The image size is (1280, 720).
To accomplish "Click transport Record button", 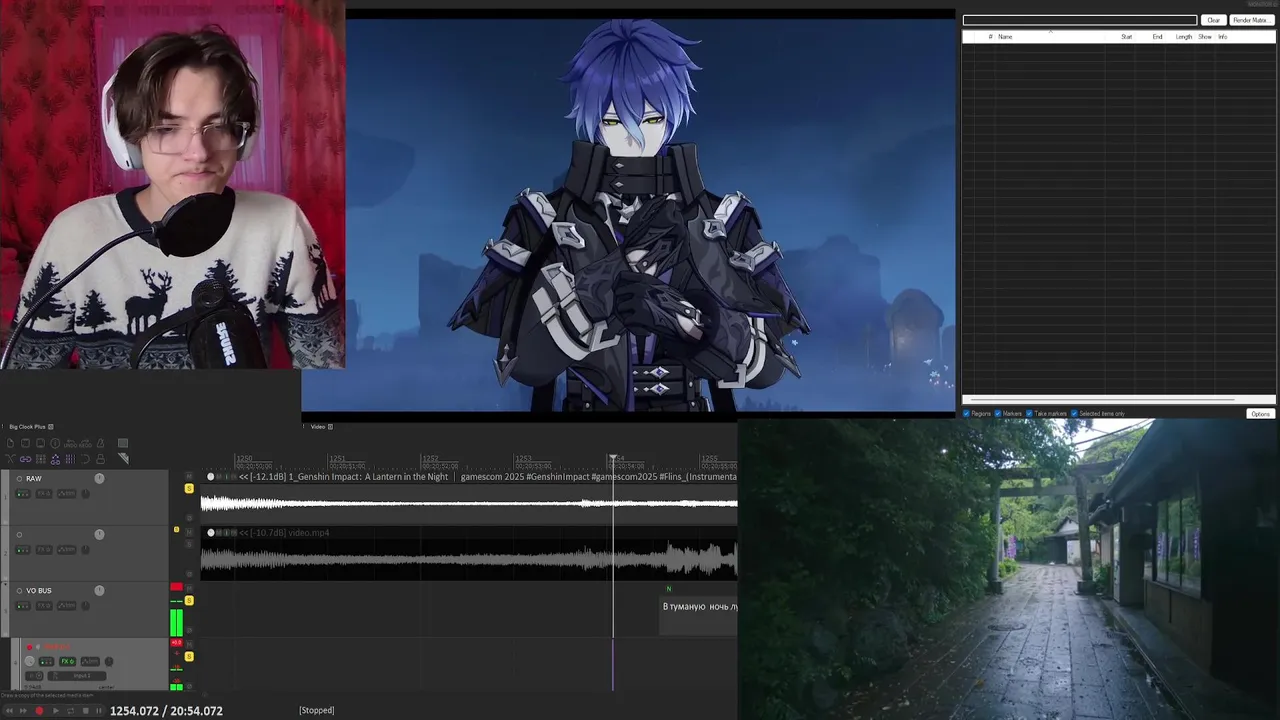I will pos(39,711).
